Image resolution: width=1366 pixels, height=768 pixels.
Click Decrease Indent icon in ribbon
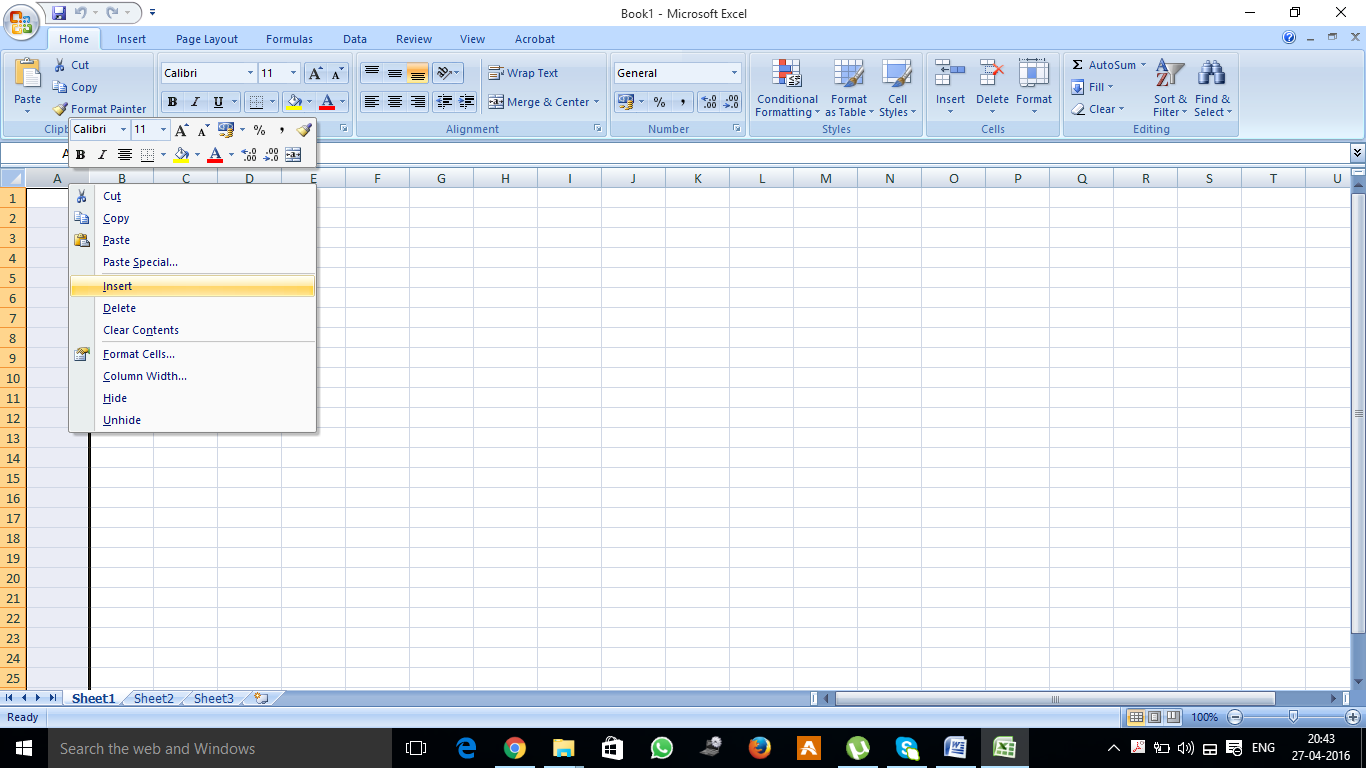coord(443,102)
